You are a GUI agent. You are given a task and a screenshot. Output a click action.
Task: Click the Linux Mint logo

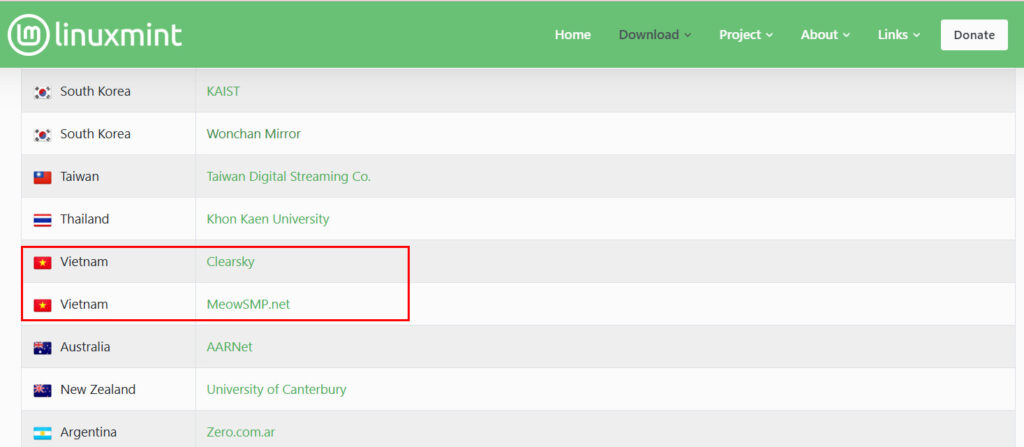pos(95,35)
